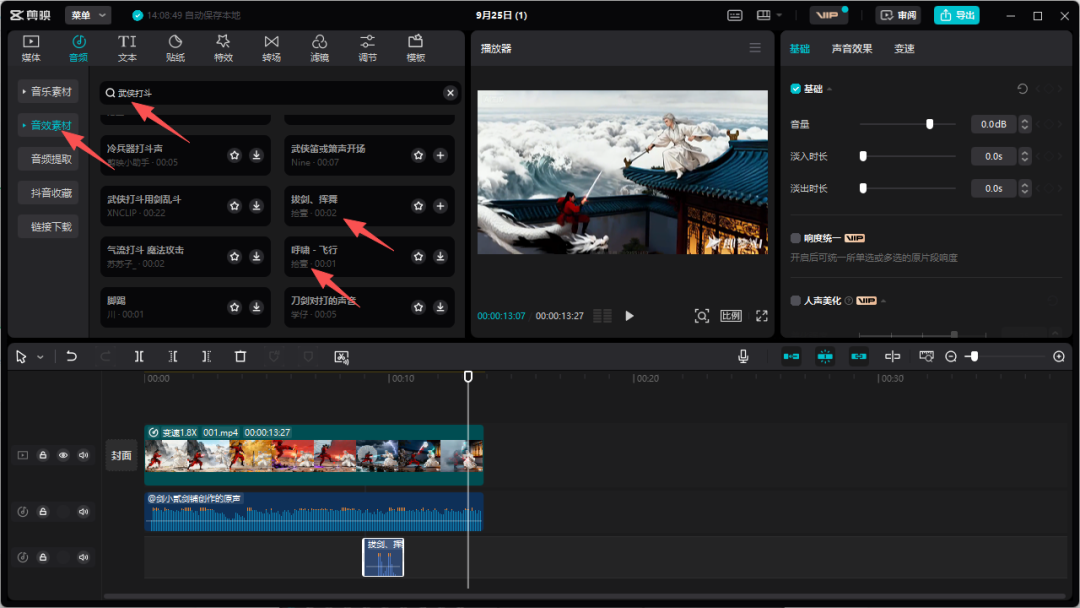
Task: Enable the 响度统一 loudness checkbox
Action: tap(796, 238)
